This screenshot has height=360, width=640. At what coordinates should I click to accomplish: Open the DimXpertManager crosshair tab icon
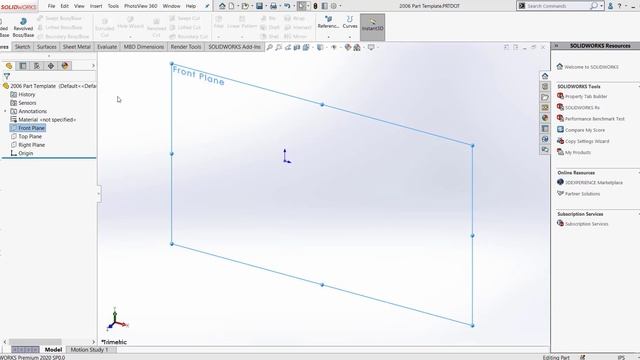[51, 66]
